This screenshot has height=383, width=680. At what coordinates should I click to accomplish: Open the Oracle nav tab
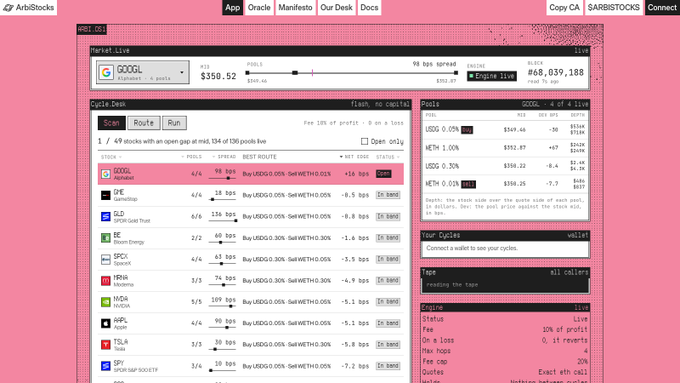click(x=259, y=7)
